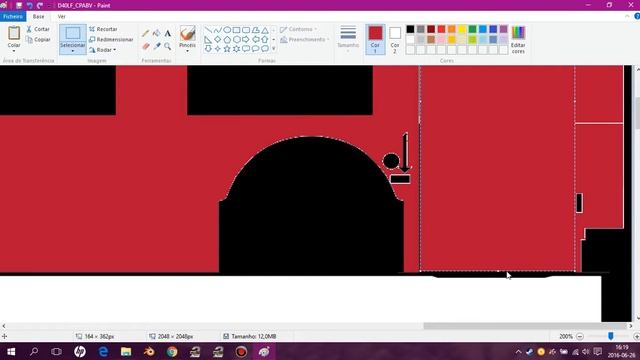
Task: Pick the green color swatch
Action: pos(472,29)
